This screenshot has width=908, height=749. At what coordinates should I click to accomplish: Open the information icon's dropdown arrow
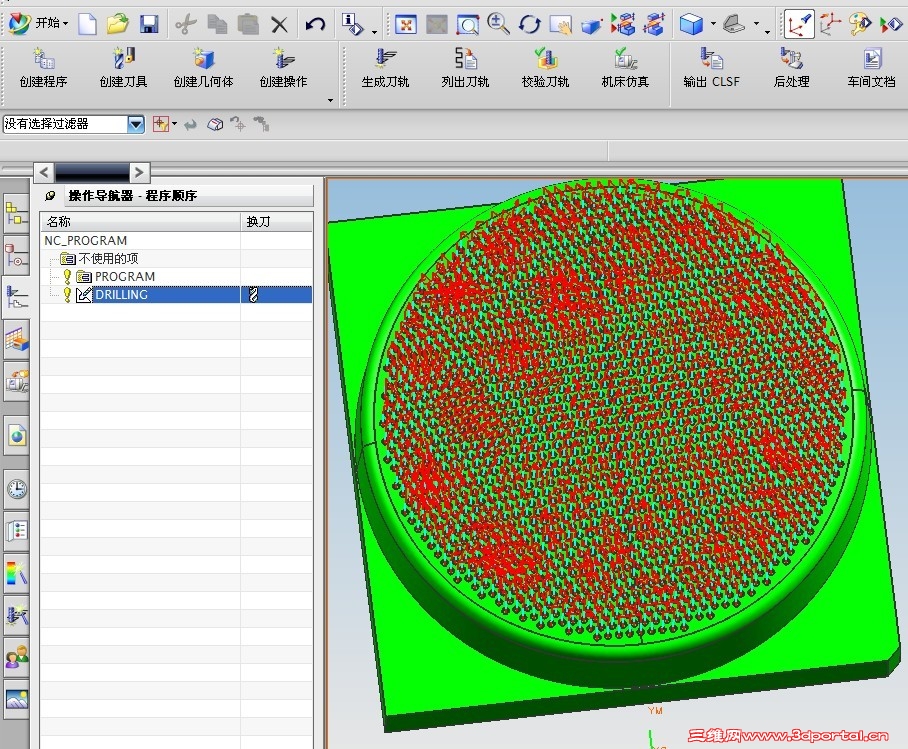(374, 32)
